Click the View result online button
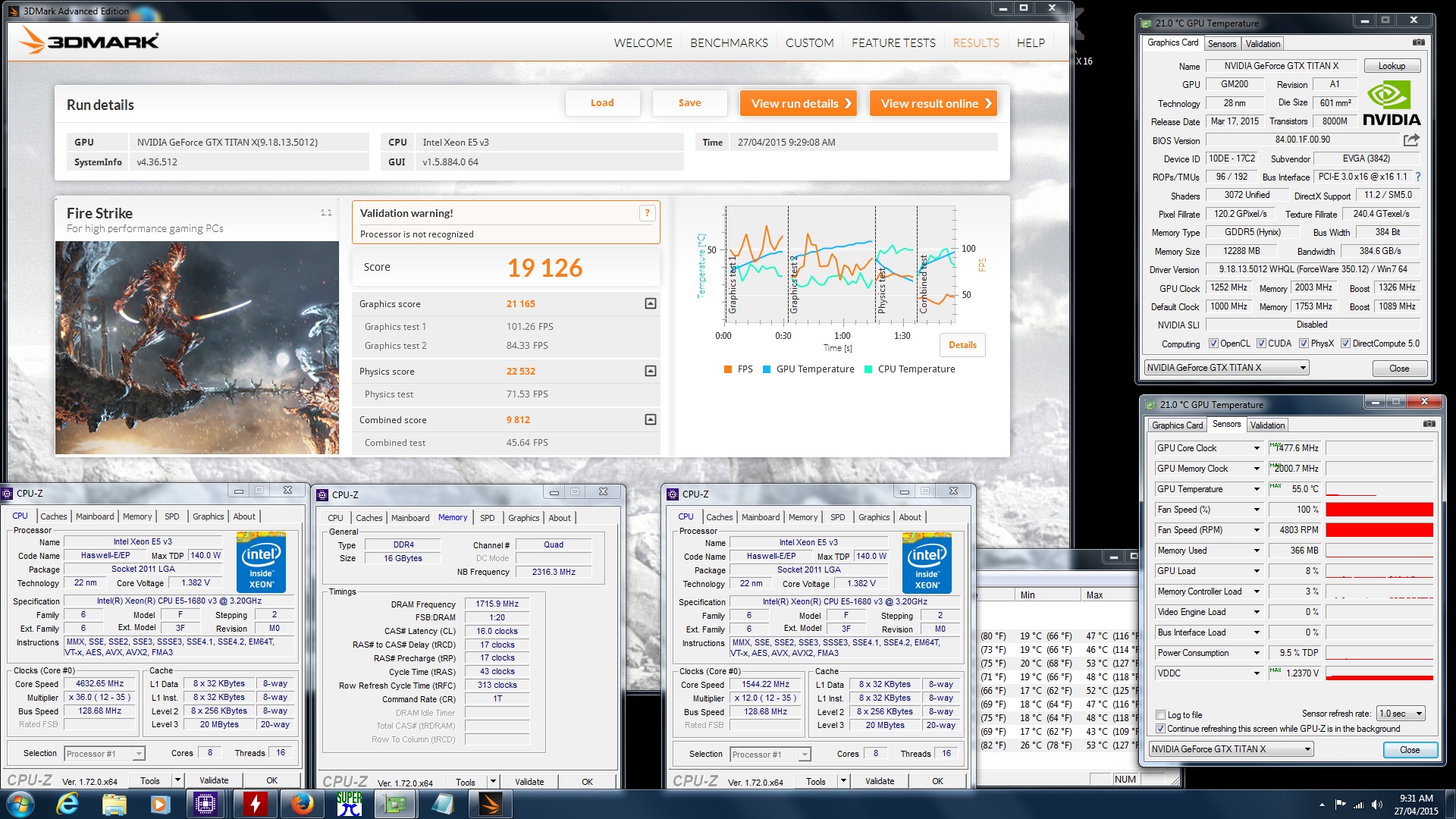 point(933,103)
